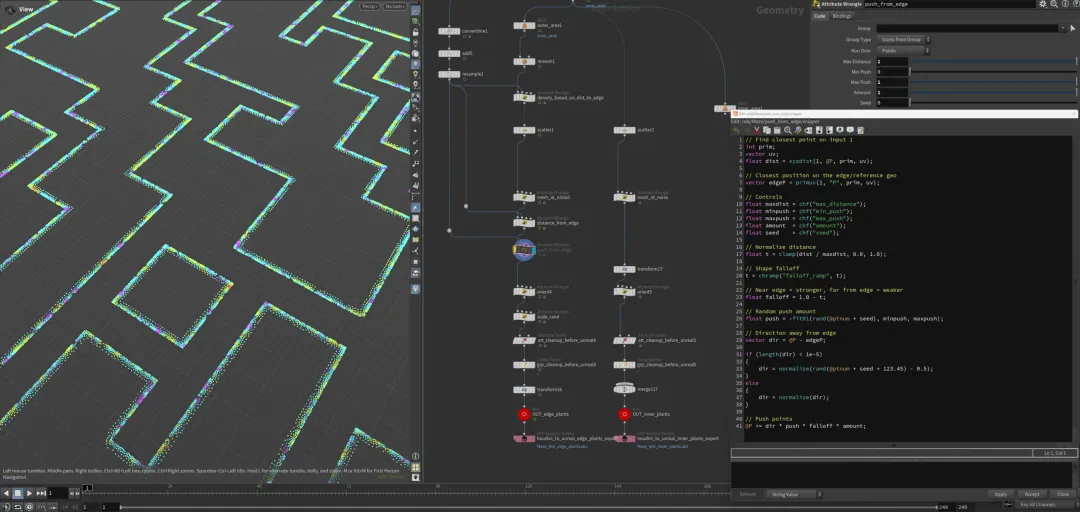Click the play button on the timeline
1080x512 pixels.
[x=29, y=493]
